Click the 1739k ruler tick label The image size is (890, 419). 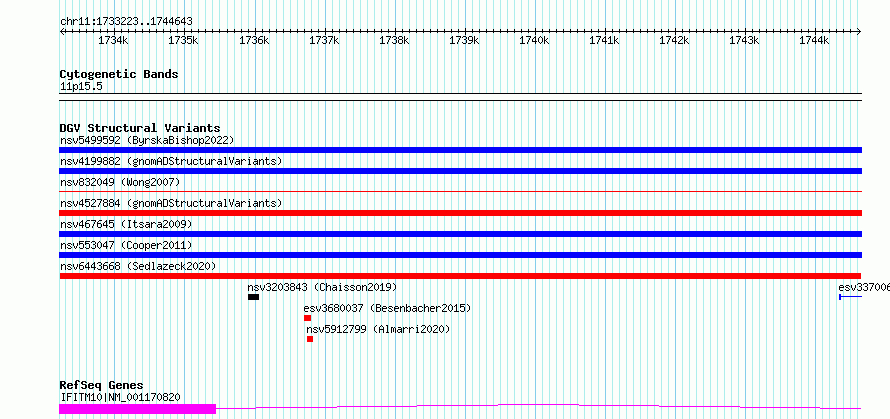pos(464,40)
